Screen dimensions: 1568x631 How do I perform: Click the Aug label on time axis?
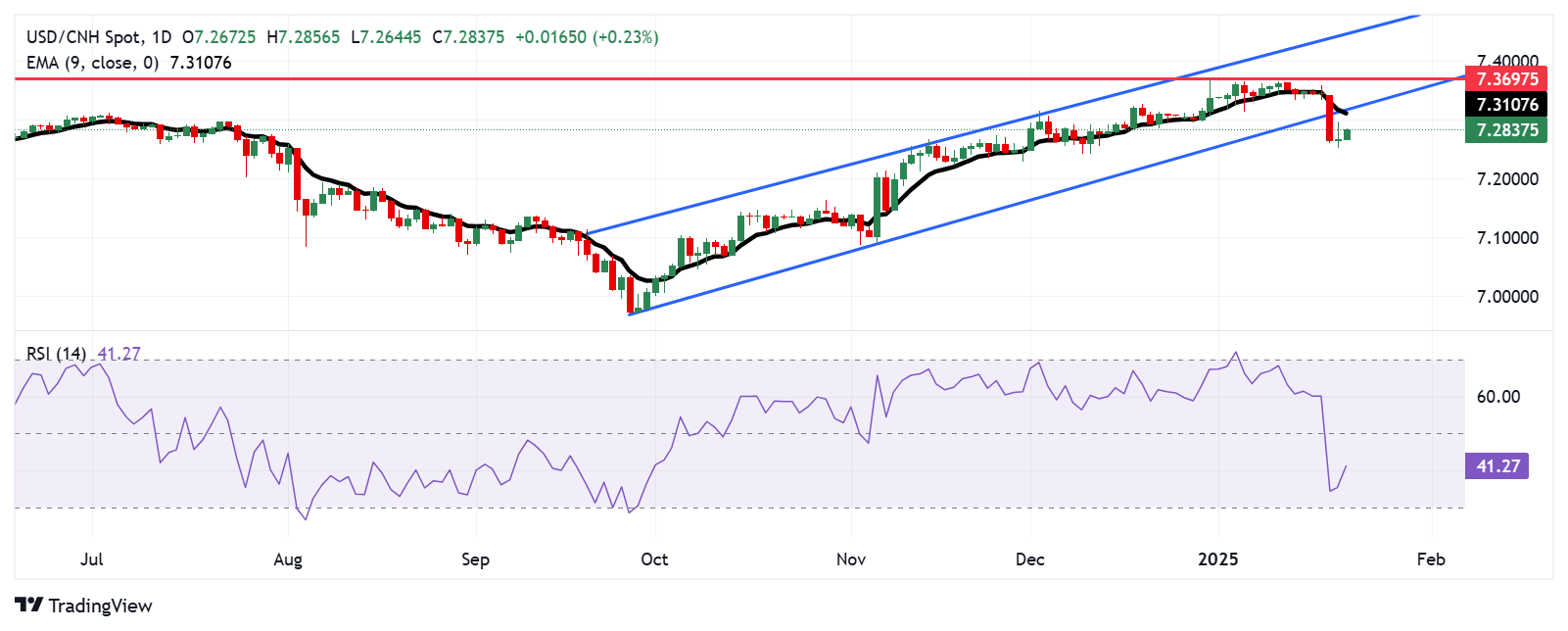click(288, 559)
